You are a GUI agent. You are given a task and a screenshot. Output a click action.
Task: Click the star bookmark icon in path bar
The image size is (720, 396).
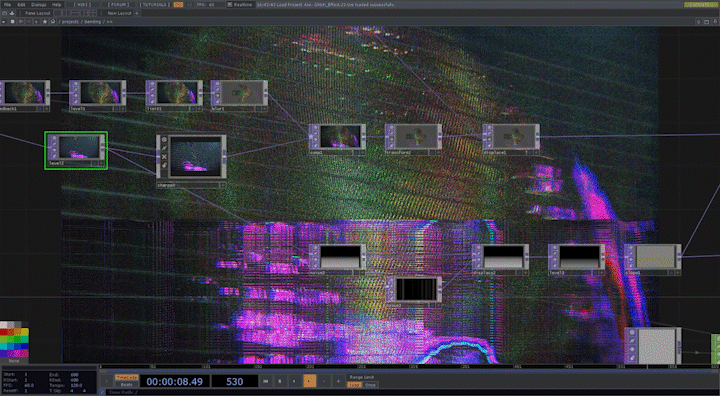coord(45,22)
